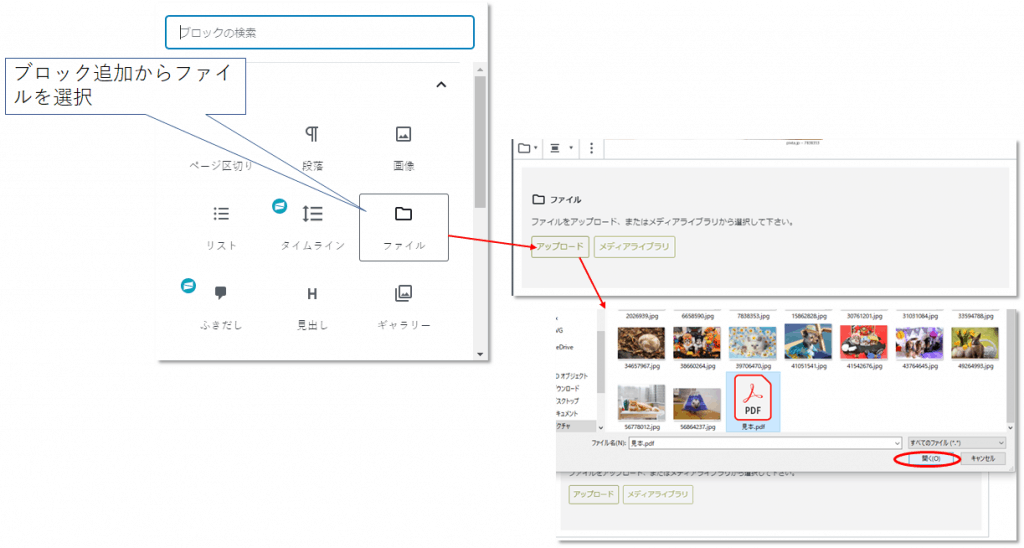Image resolution: width=1024 pixels, height=548 pixels.
Task: Collapse the block category chevron
Action: [441, 85]
